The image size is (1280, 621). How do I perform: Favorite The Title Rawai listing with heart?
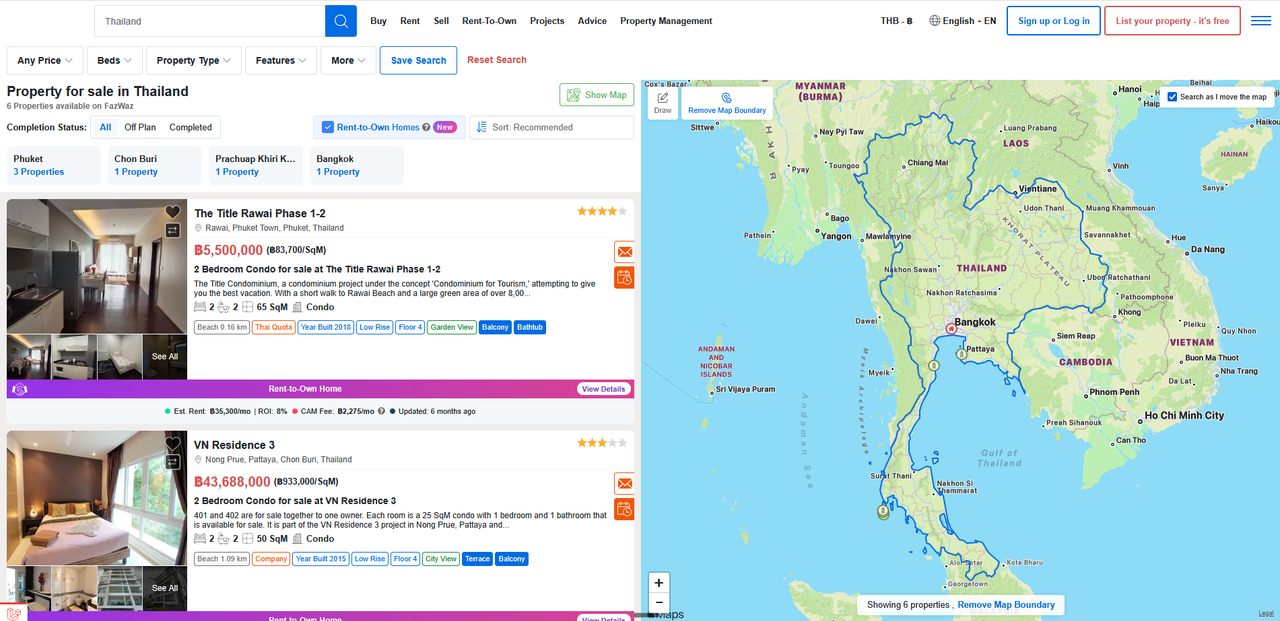[173, 212]
